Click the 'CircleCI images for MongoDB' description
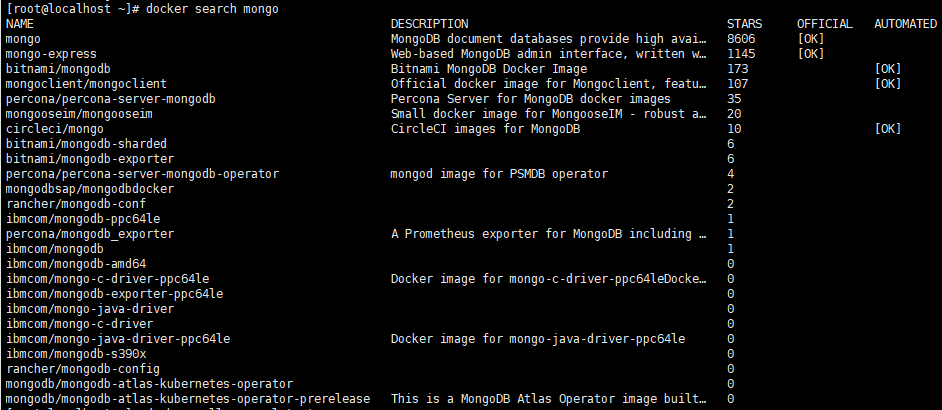This screenshot has width=942, height=410. (485, 129)
